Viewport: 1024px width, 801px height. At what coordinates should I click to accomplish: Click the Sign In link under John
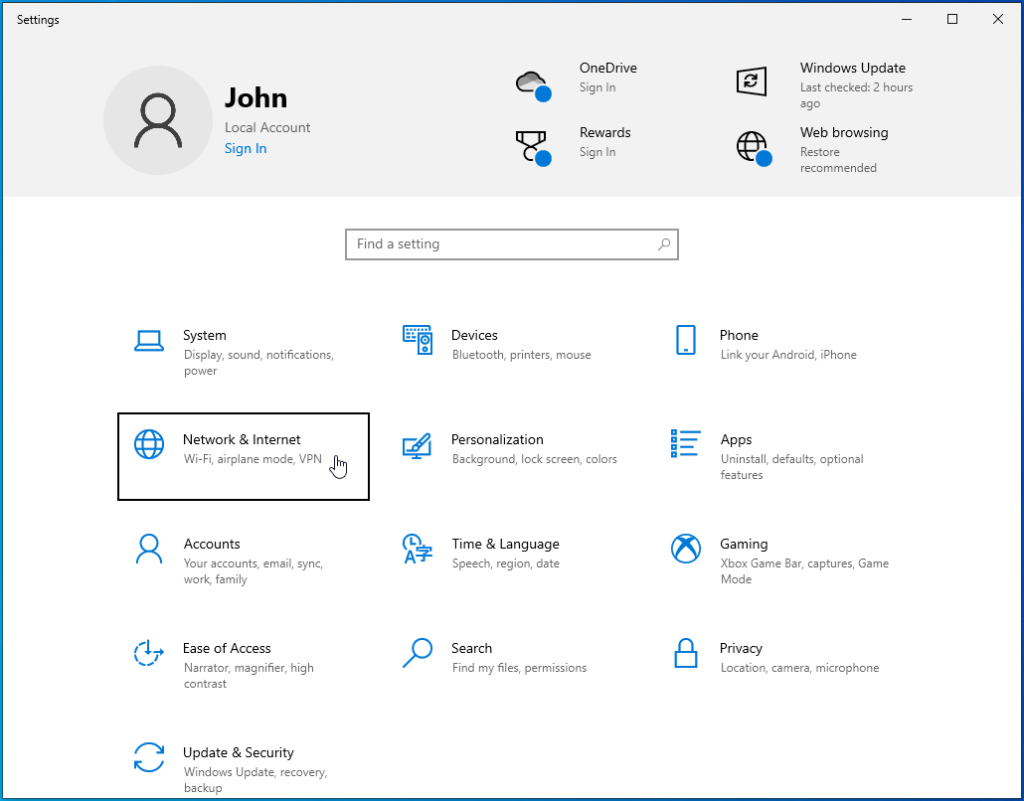[x=245, y=148]
